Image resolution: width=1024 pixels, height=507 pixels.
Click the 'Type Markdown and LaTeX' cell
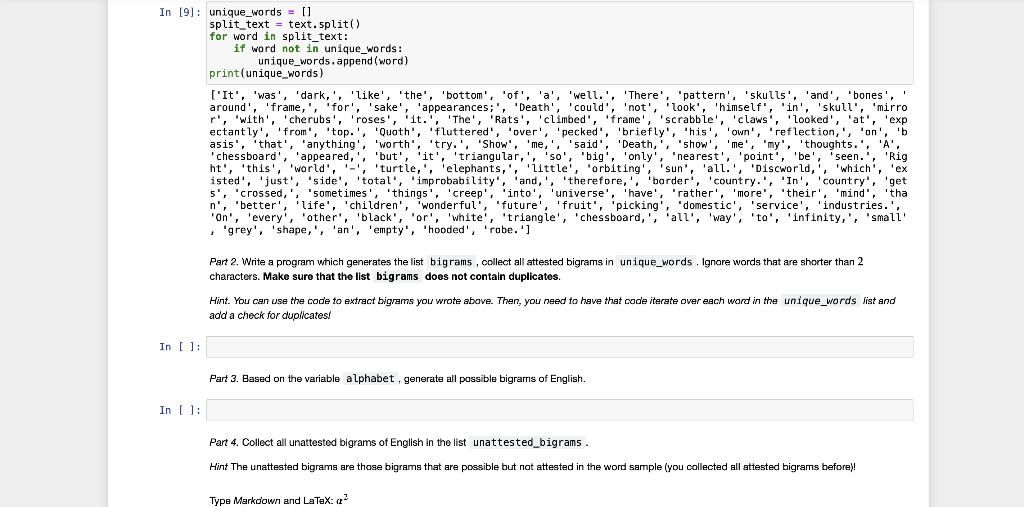tap(278, 500)
